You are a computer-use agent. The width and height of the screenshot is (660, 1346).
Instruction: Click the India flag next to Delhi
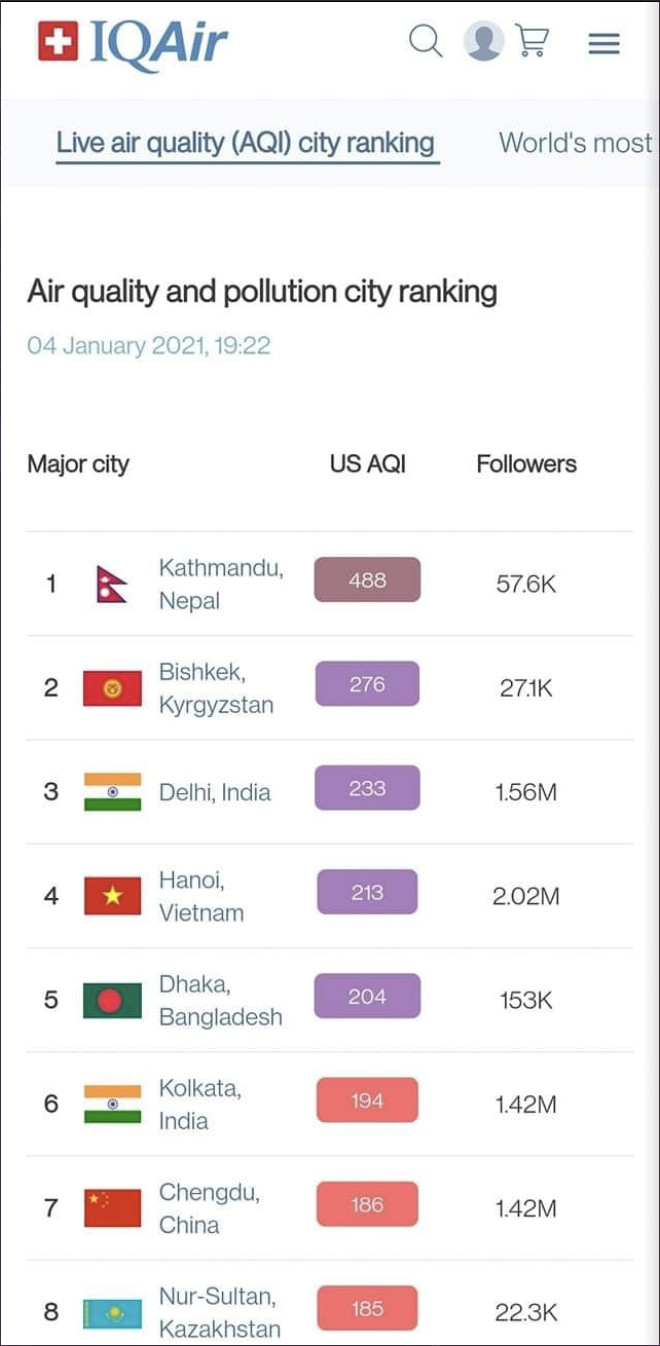pyautogui.click(x=112, y=788)
